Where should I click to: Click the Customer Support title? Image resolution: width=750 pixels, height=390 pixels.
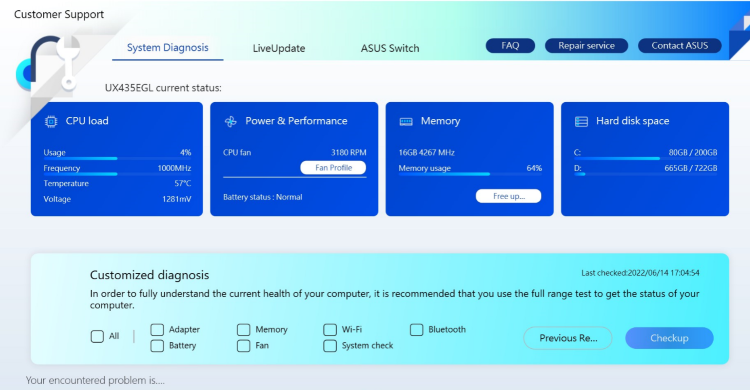(x=59, y=14)
